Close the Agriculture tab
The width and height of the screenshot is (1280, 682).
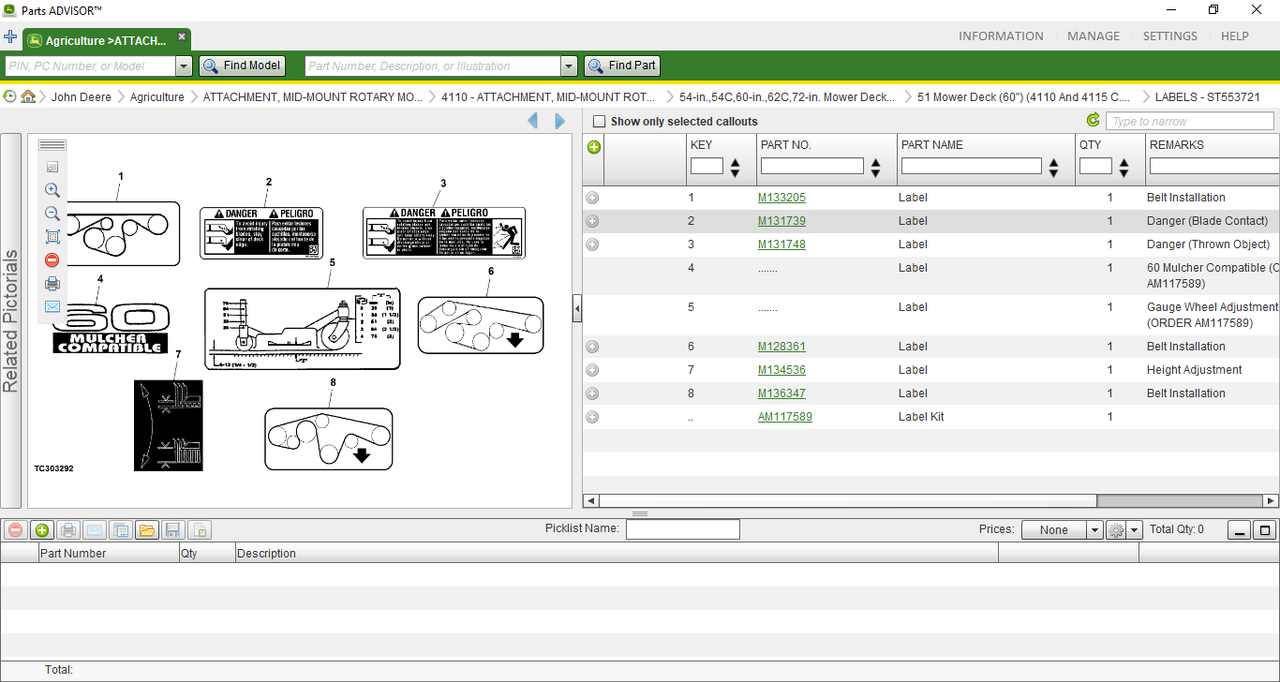click(182, 36)
